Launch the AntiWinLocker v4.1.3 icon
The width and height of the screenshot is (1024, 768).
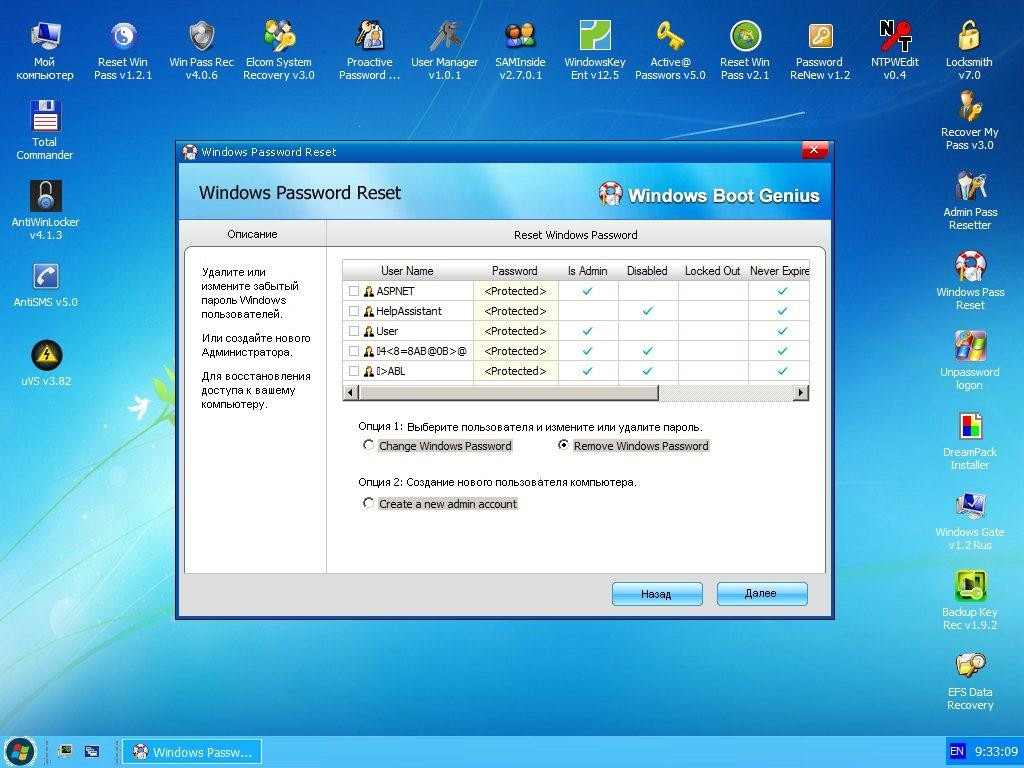45,210
